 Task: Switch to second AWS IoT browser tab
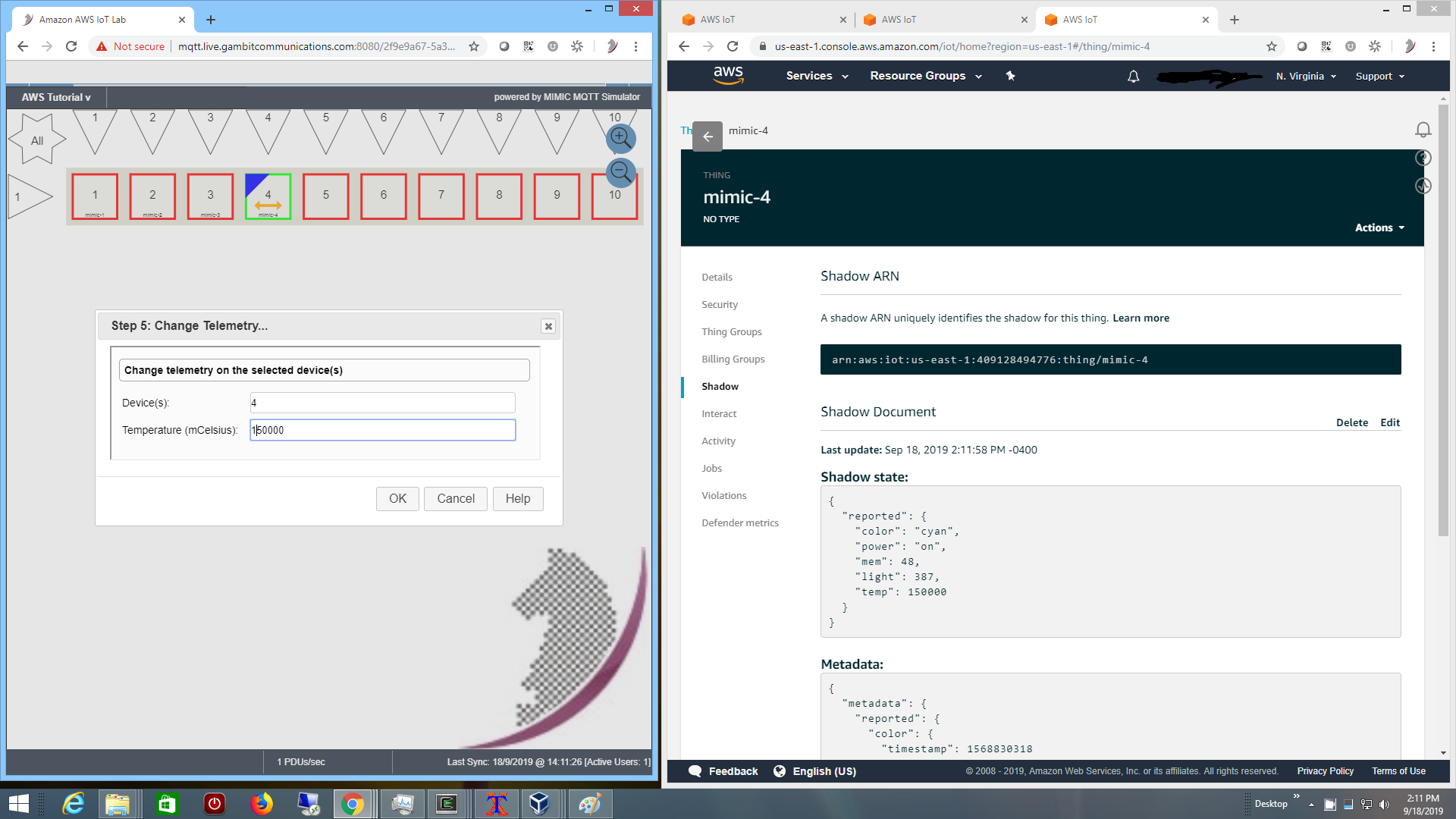(945, 20)
